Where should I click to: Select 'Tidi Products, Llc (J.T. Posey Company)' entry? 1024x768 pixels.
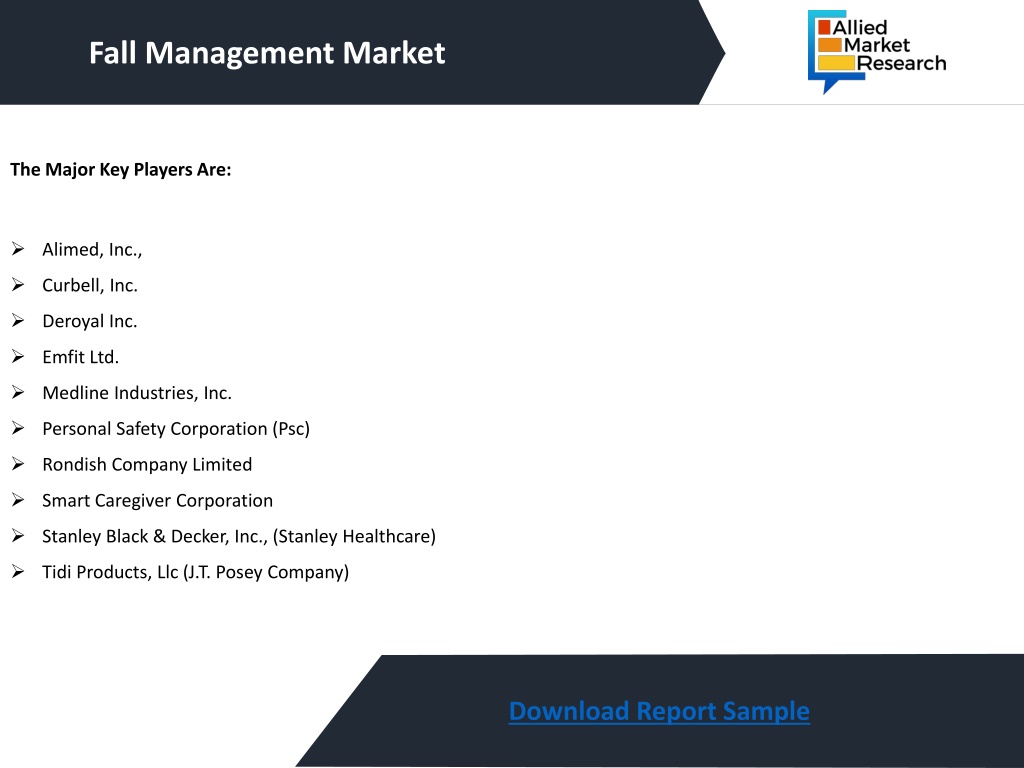196,572
